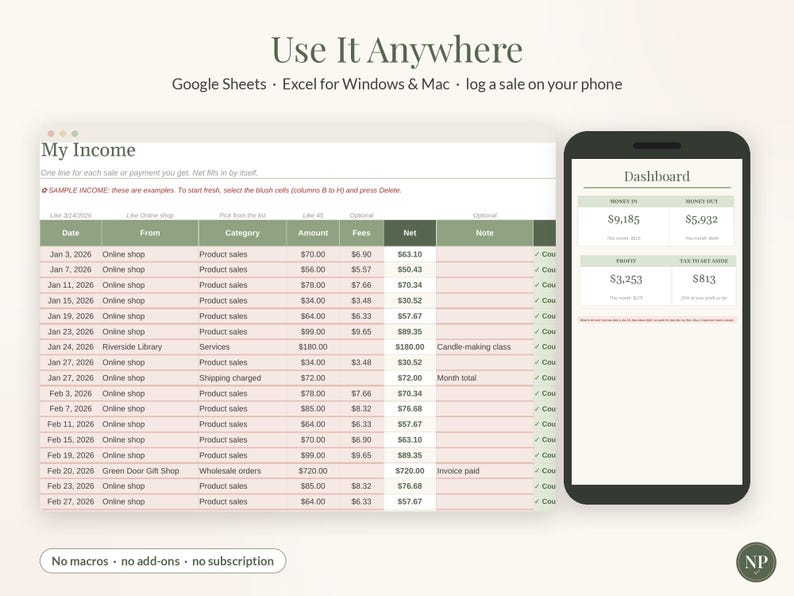Click net value $30.52 in Jan 15 row
The image size is (794, 596).
[x=410, y=300]
